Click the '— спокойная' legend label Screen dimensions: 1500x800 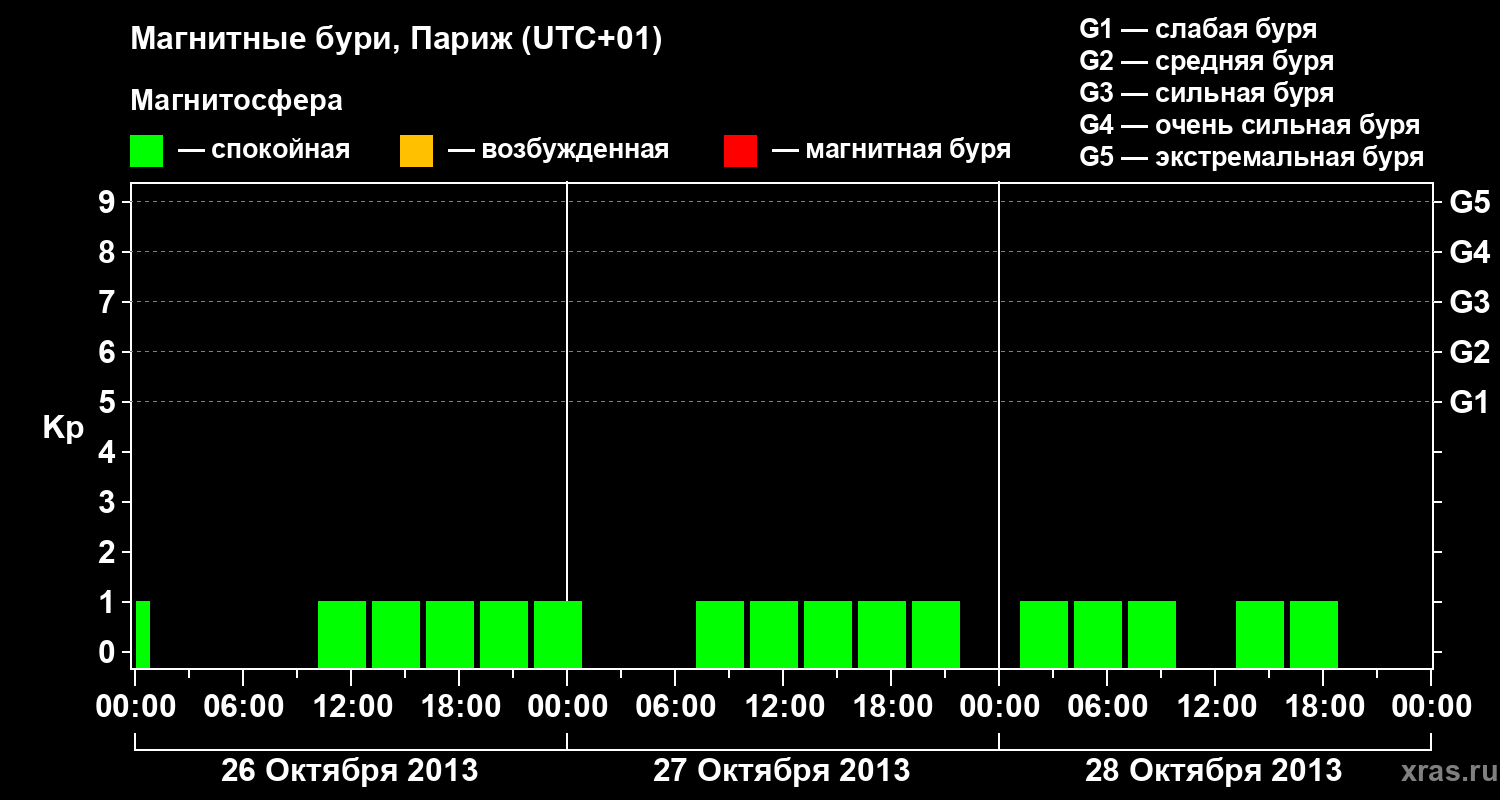pos(264,150)
